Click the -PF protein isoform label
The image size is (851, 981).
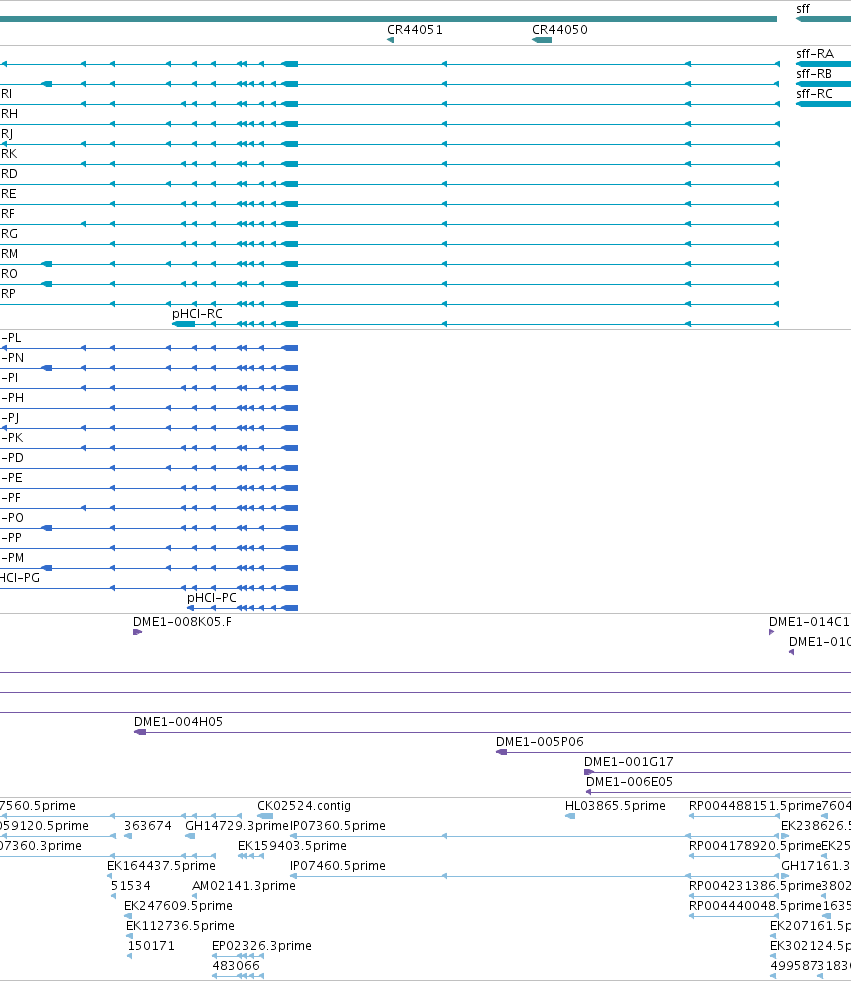point(11,498)
